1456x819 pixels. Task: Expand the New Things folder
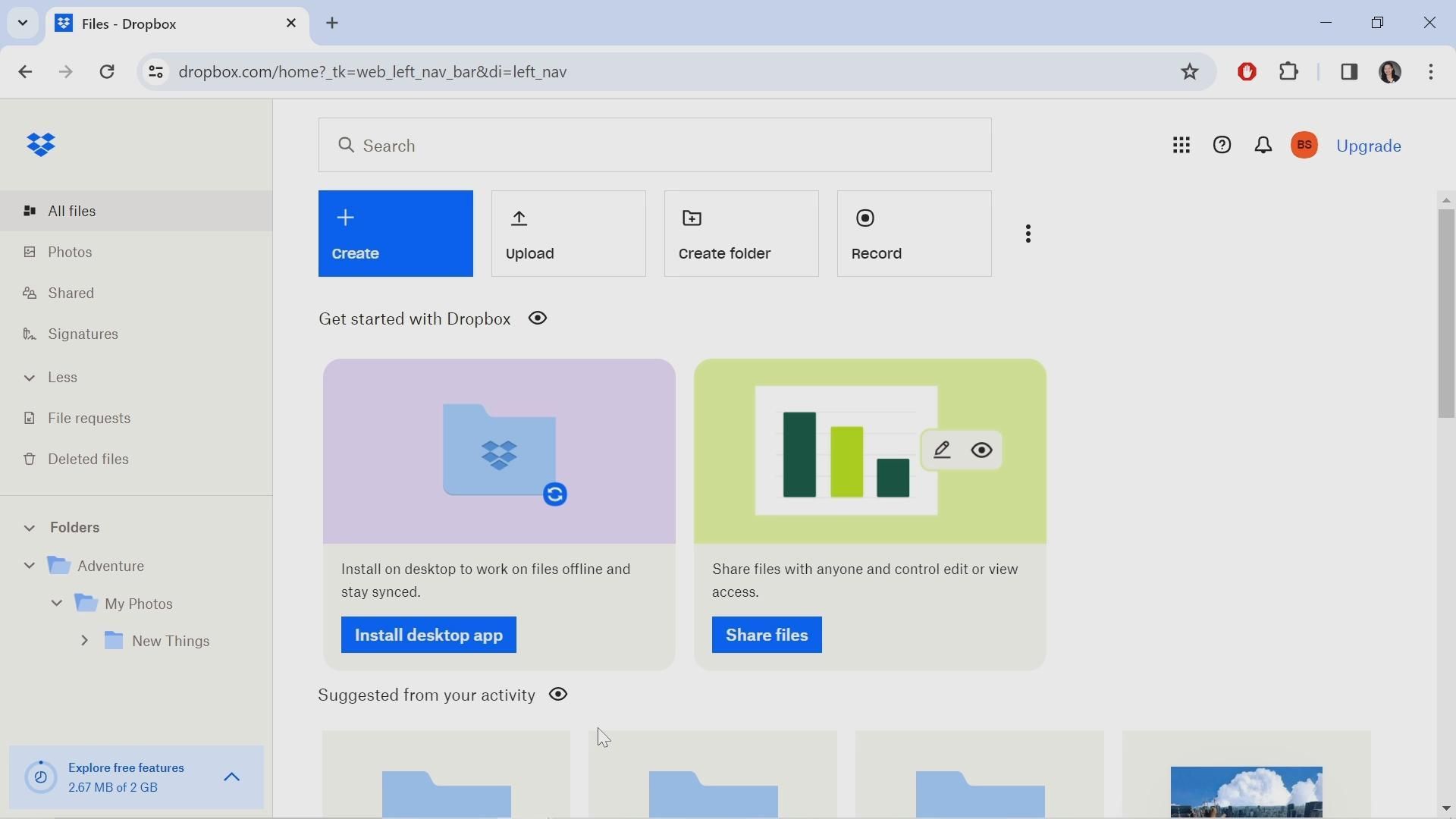[85, 641]
